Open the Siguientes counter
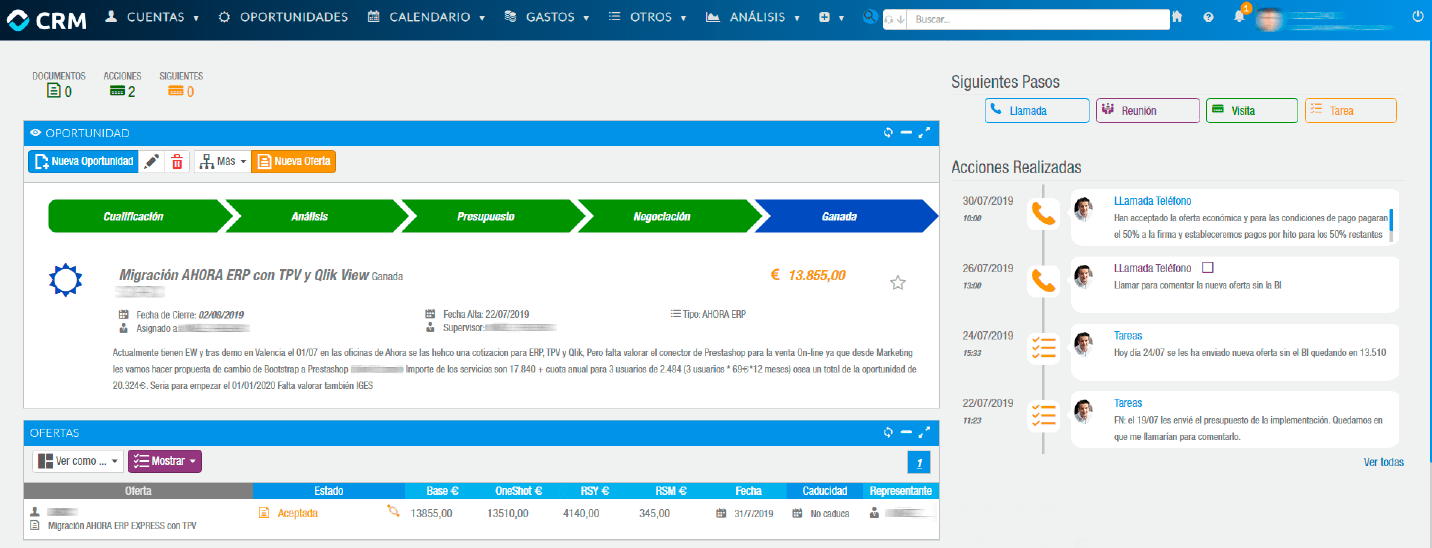The height and width of the screenshot is (548, 1432). (181, 84)
